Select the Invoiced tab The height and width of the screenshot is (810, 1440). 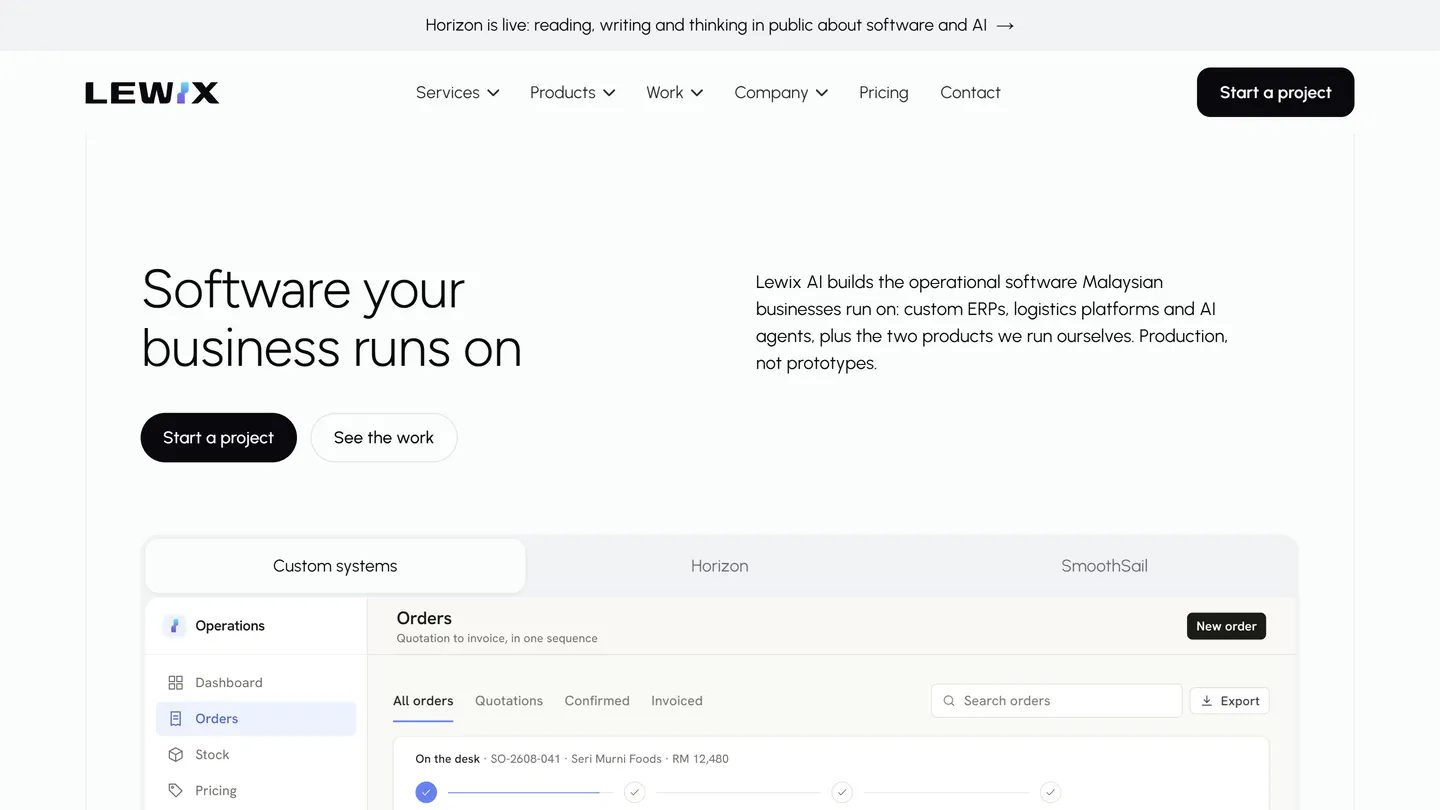click(677, 701)
